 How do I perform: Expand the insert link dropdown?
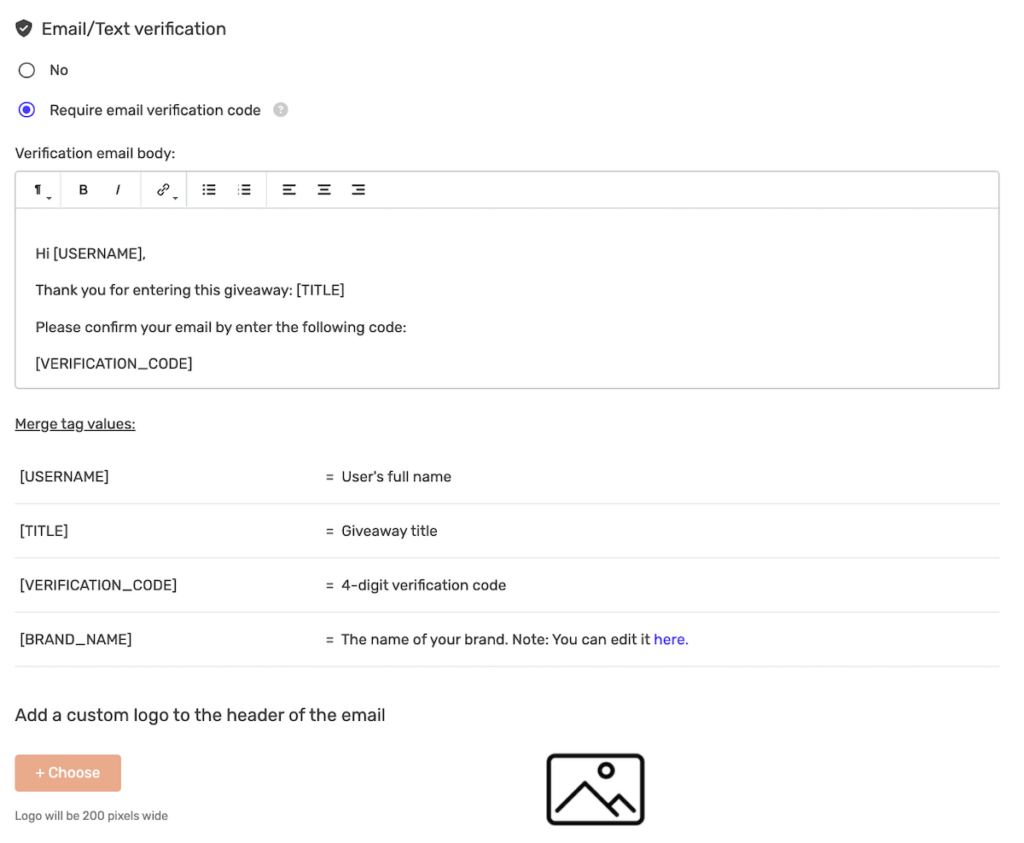point(165,190)
